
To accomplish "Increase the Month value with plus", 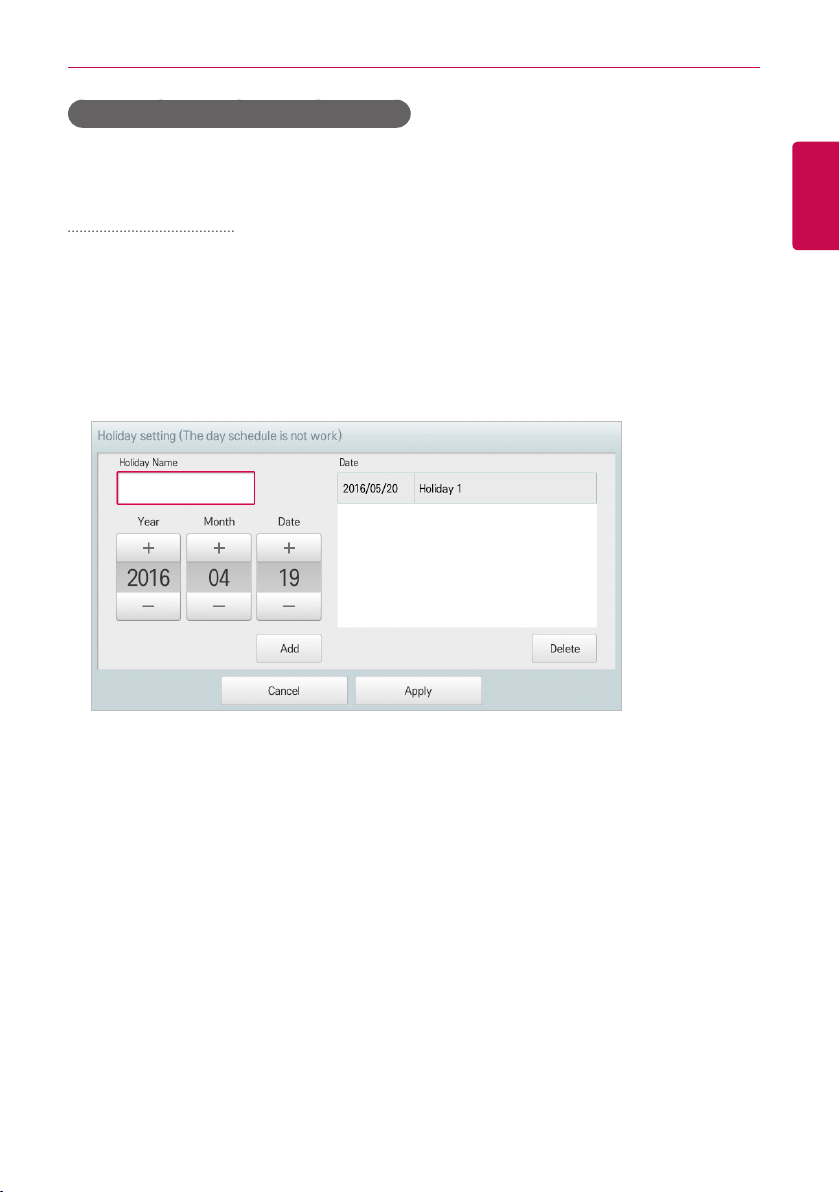I will [x=219, y=548].
